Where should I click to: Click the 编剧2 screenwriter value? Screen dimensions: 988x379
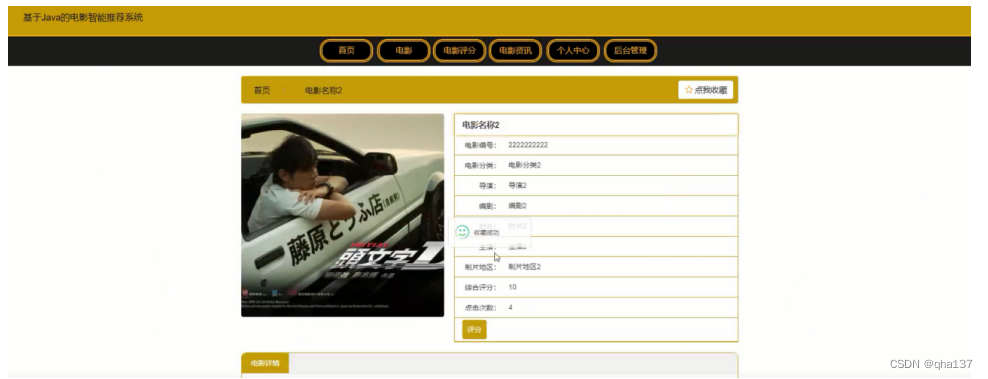[x=517, y=206]
